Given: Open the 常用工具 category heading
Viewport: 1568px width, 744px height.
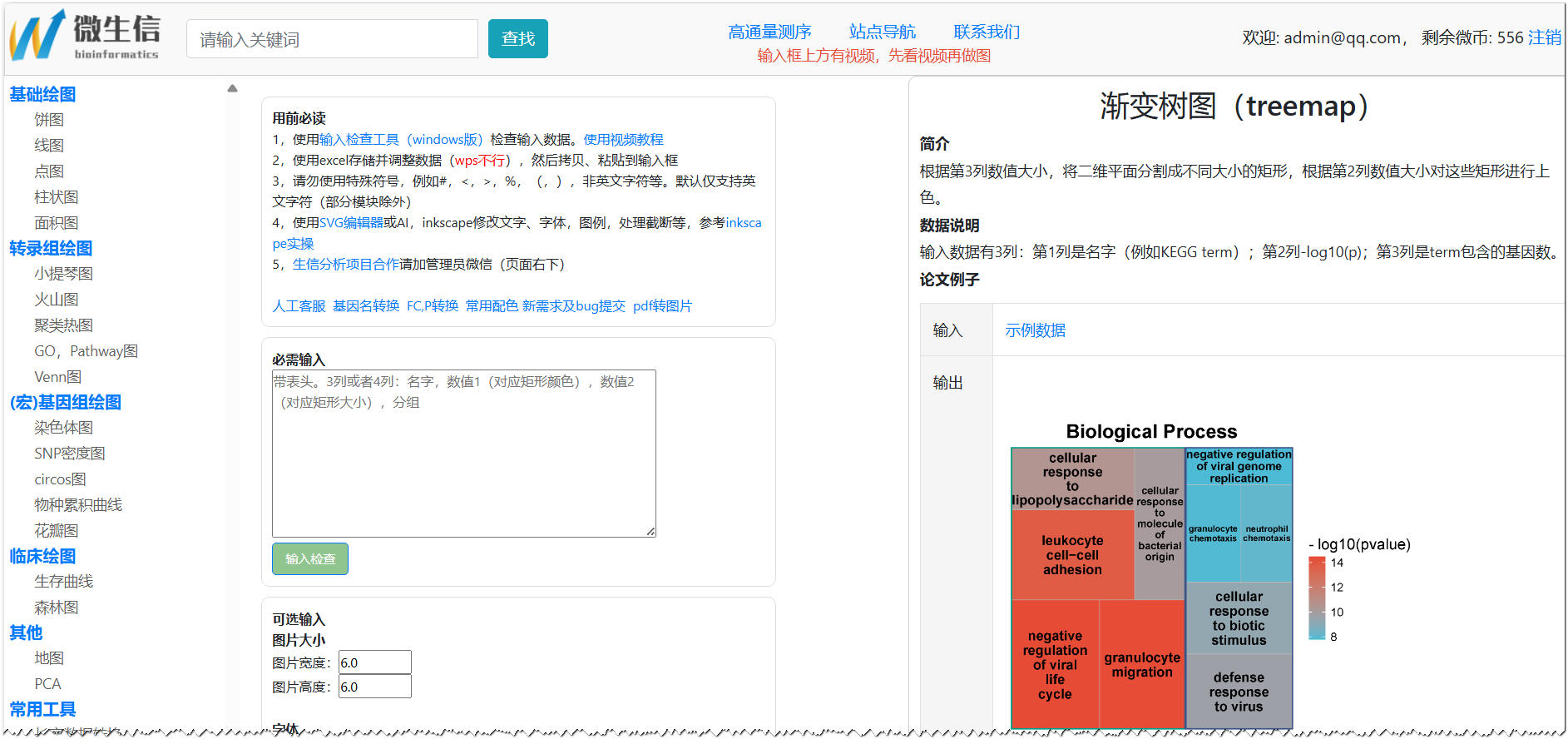Looking at the screenshot, I should coord(42,709).
